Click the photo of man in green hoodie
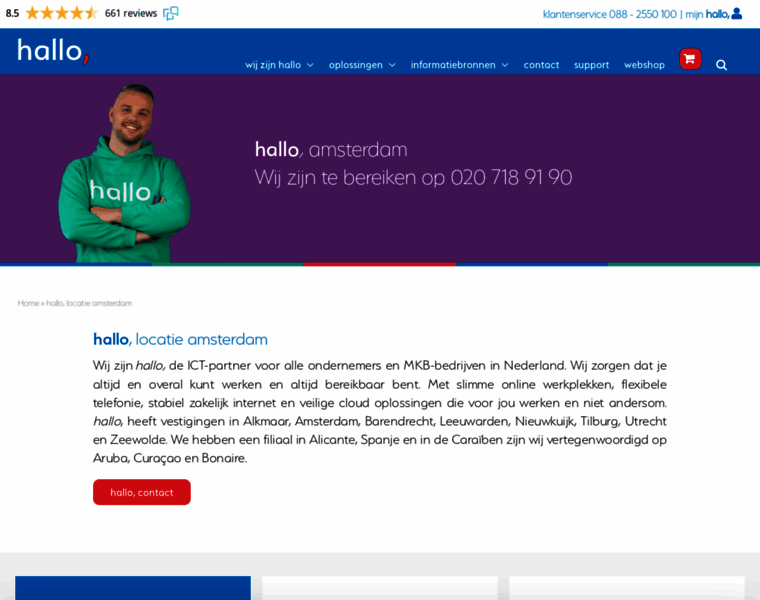Viewport: 760px width, 600px height. tap(125, 174)
